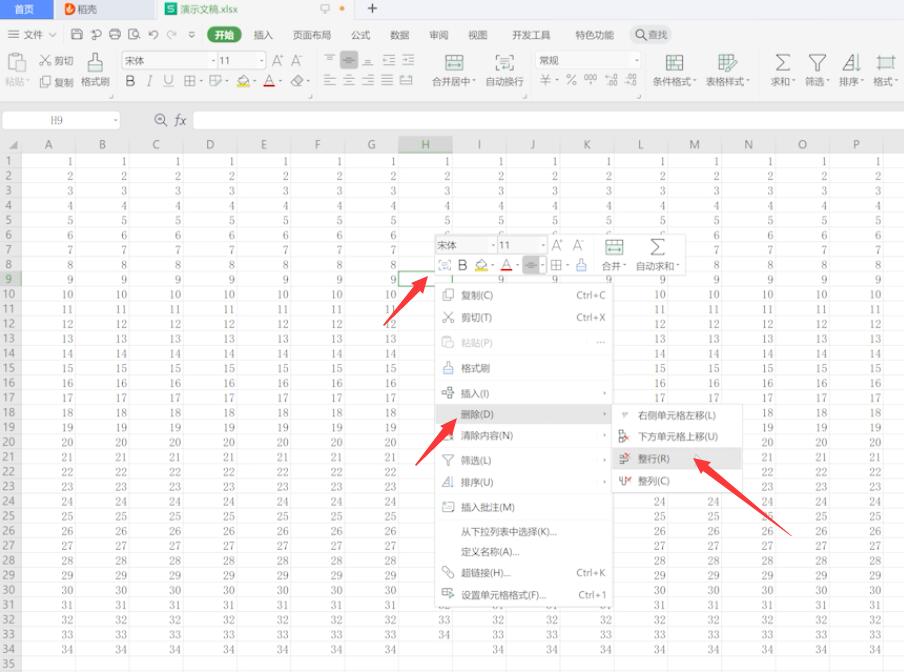Viewport: 904px width, 672px height.
Task: Open Conditional Formatting (条件格式) dropdown
Action: [x=675, y=70]
